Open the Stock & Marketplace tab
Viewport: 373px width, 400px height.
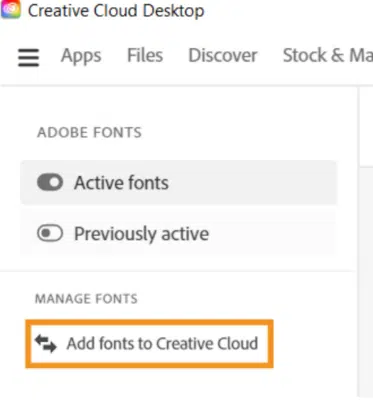[x=328, y=55]
